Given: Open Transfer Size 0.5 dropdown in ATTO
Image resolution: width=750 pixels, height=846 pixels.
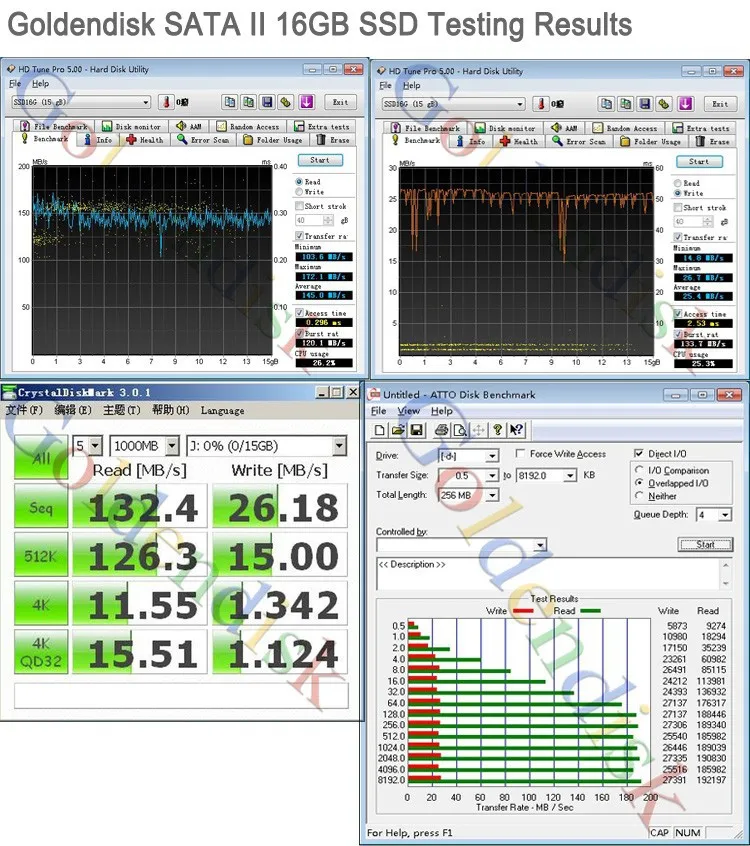Looking at the screenshot, I should point(492,475).
